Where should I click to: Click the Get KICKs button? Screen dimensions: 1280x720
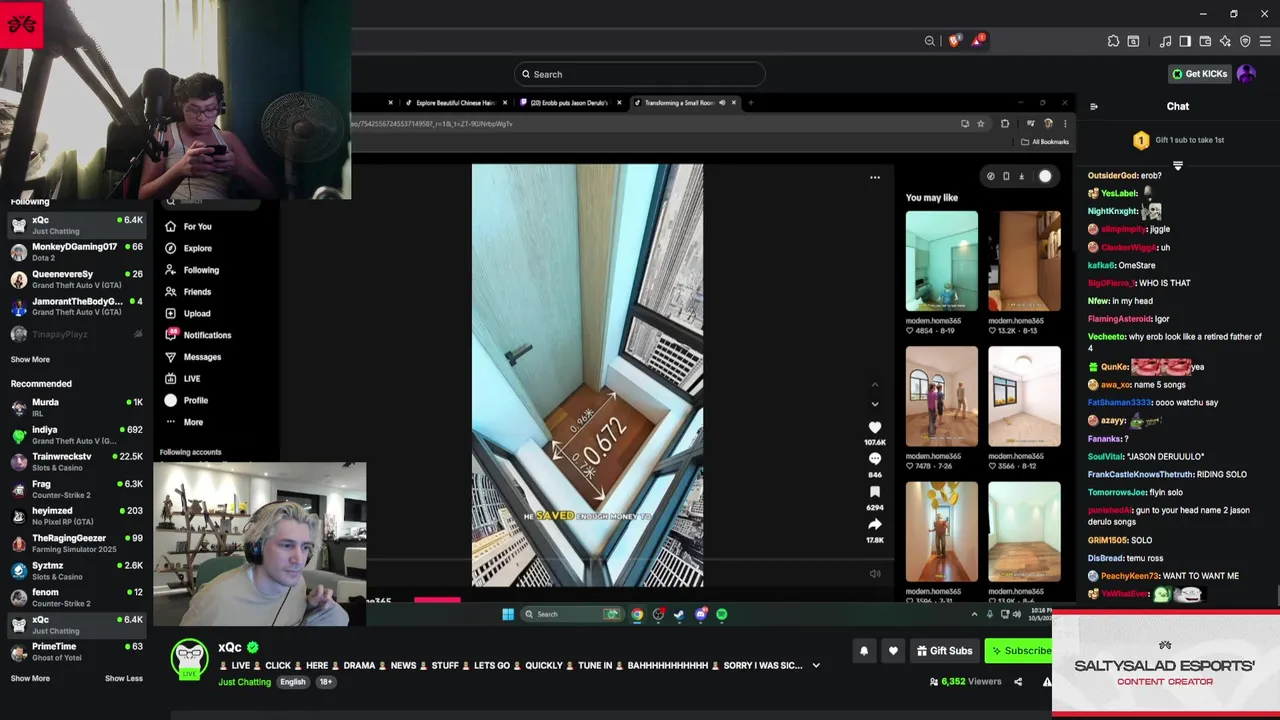coord(1199,74)
